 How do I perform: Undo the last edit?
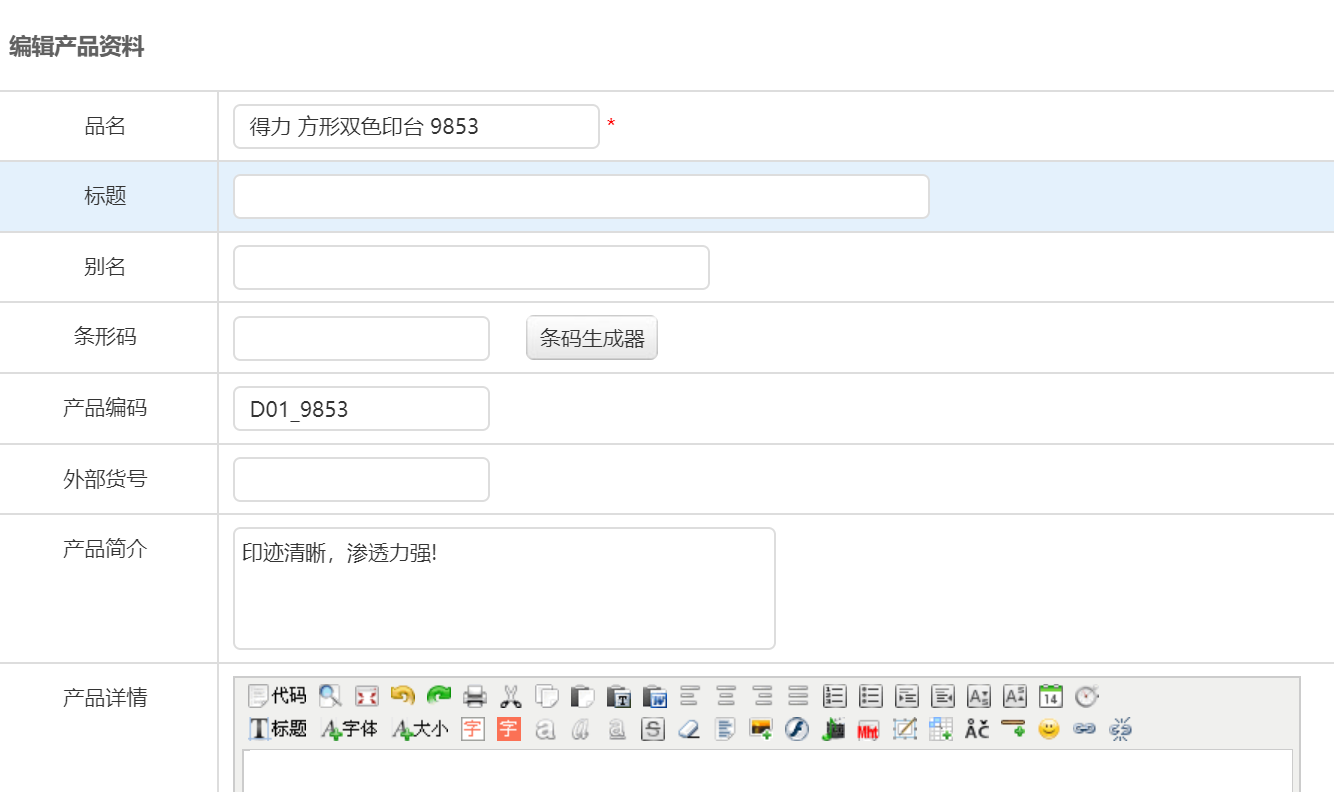tap(402, 696)
